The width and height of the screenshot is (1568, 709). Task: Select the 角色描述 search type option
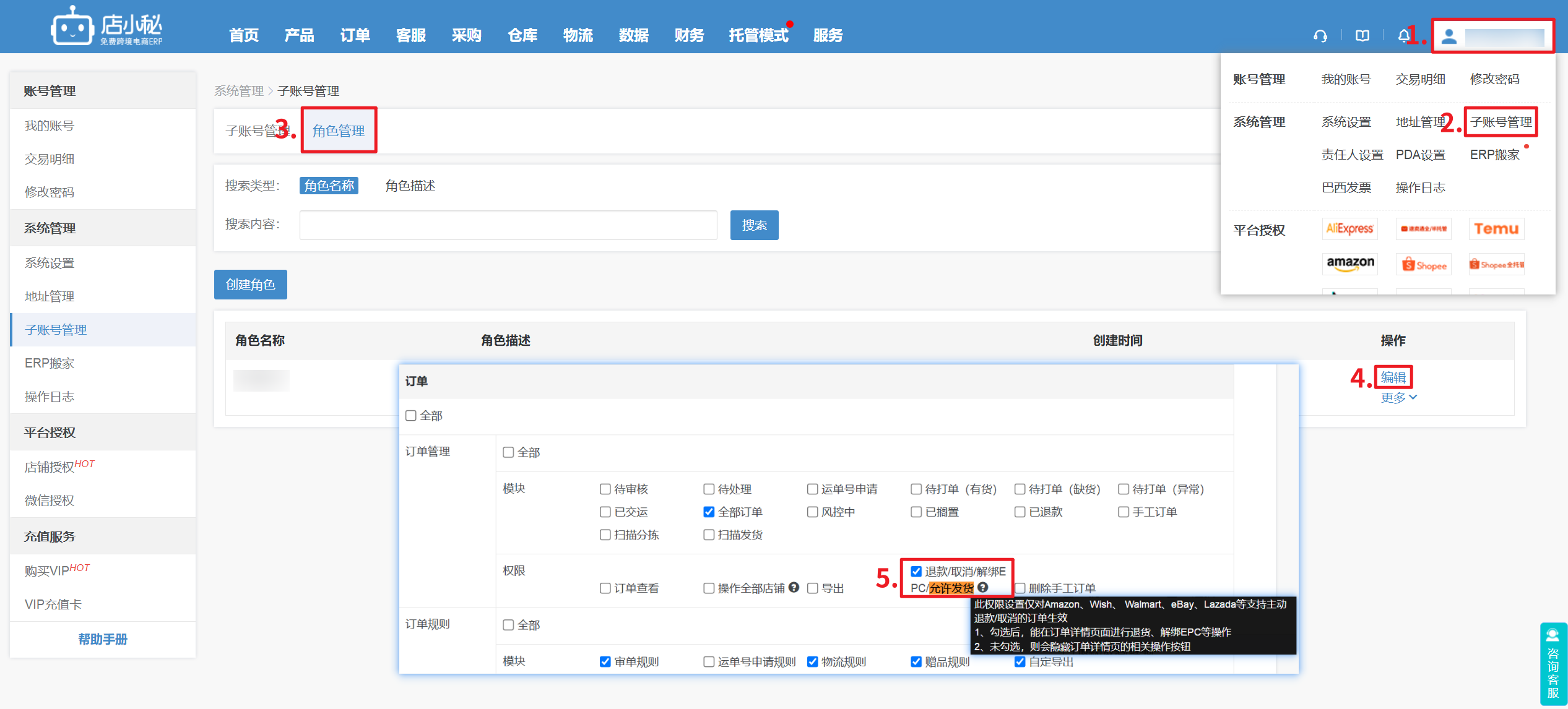tap(410, 186)
